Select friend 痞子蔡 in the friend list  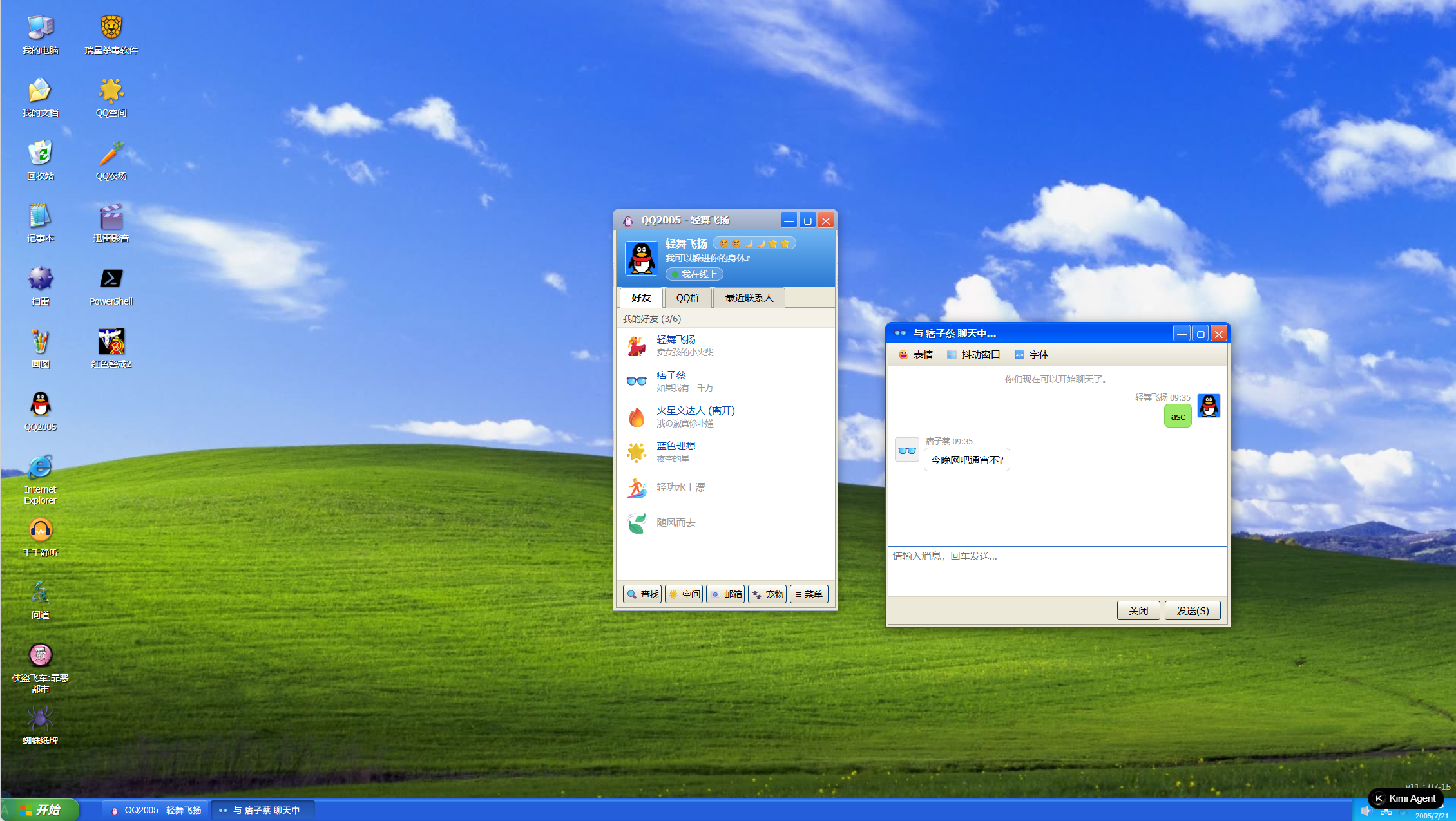tap(725, 381)
